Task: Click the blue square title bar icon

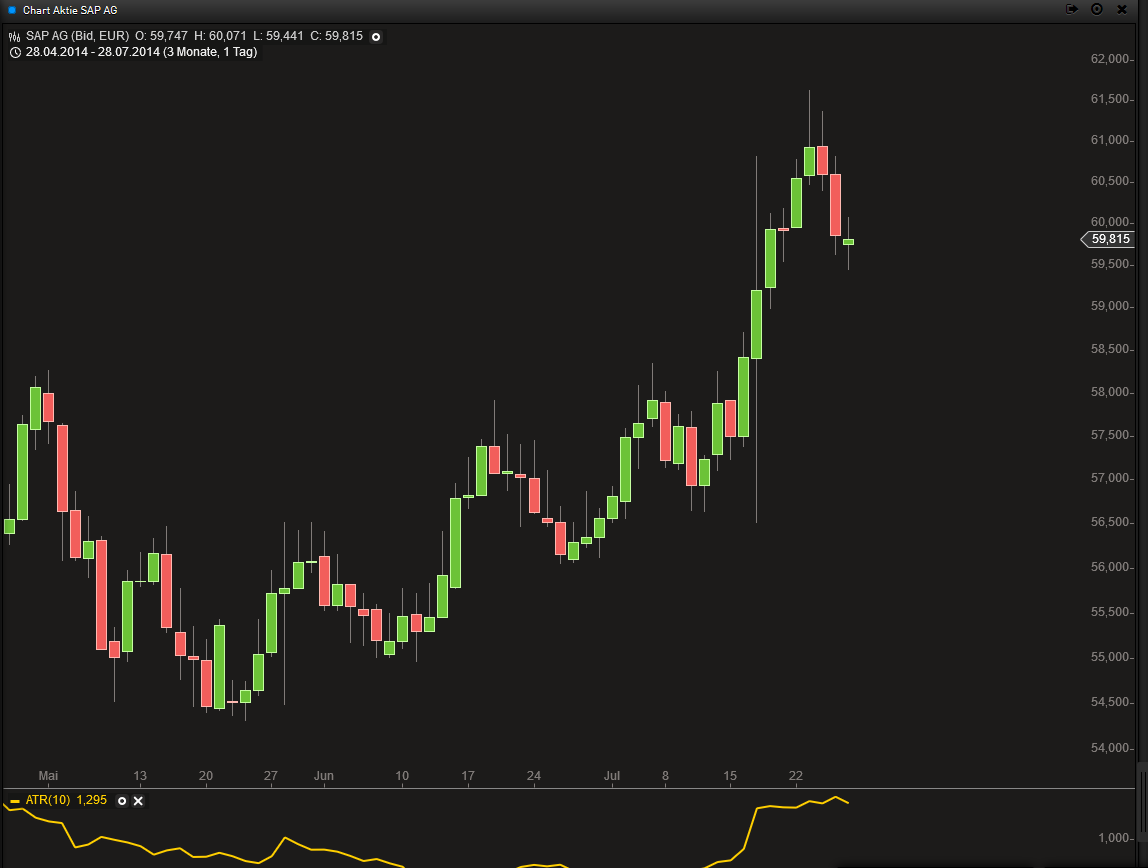Action: (12, 9)
